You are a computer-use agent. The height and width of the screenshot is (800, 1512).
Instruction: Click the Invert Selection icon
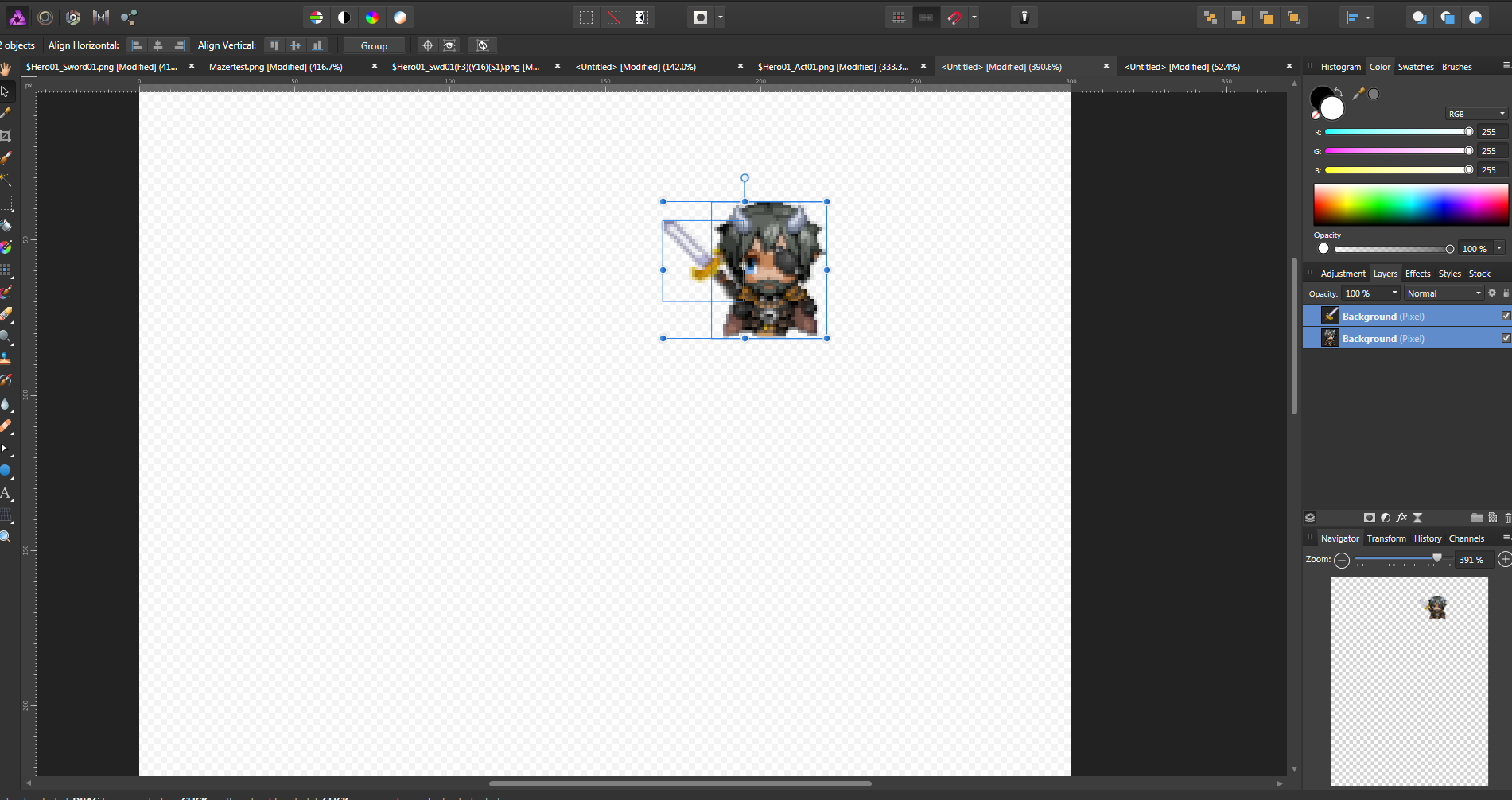[642, 17]
